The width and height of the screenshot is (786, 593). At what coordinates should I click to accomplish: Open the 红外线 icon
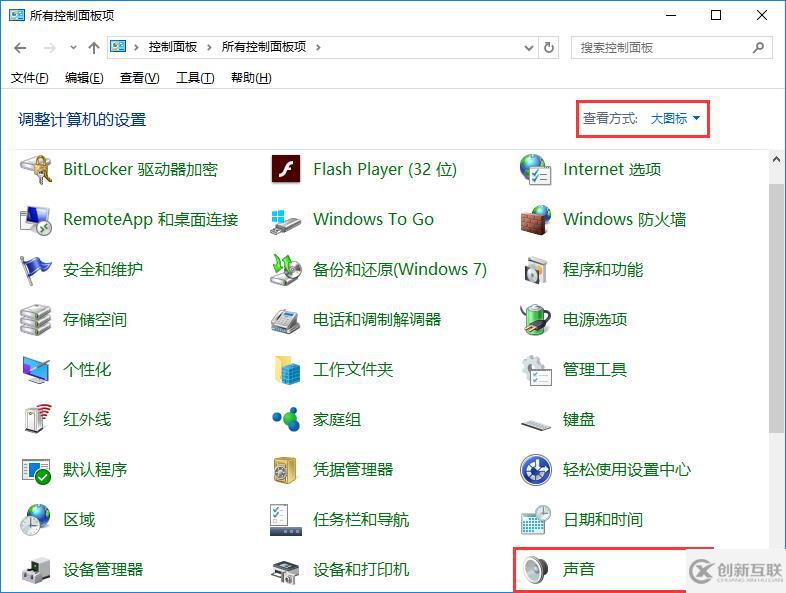pyautogui.click(x=38, y=419)
